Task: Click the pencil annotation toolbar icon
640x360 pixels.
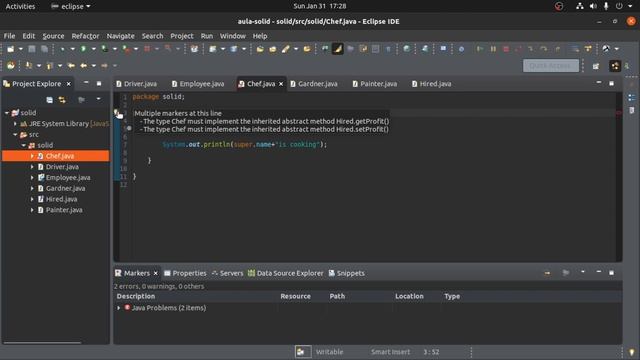Action: click(285, 49)
